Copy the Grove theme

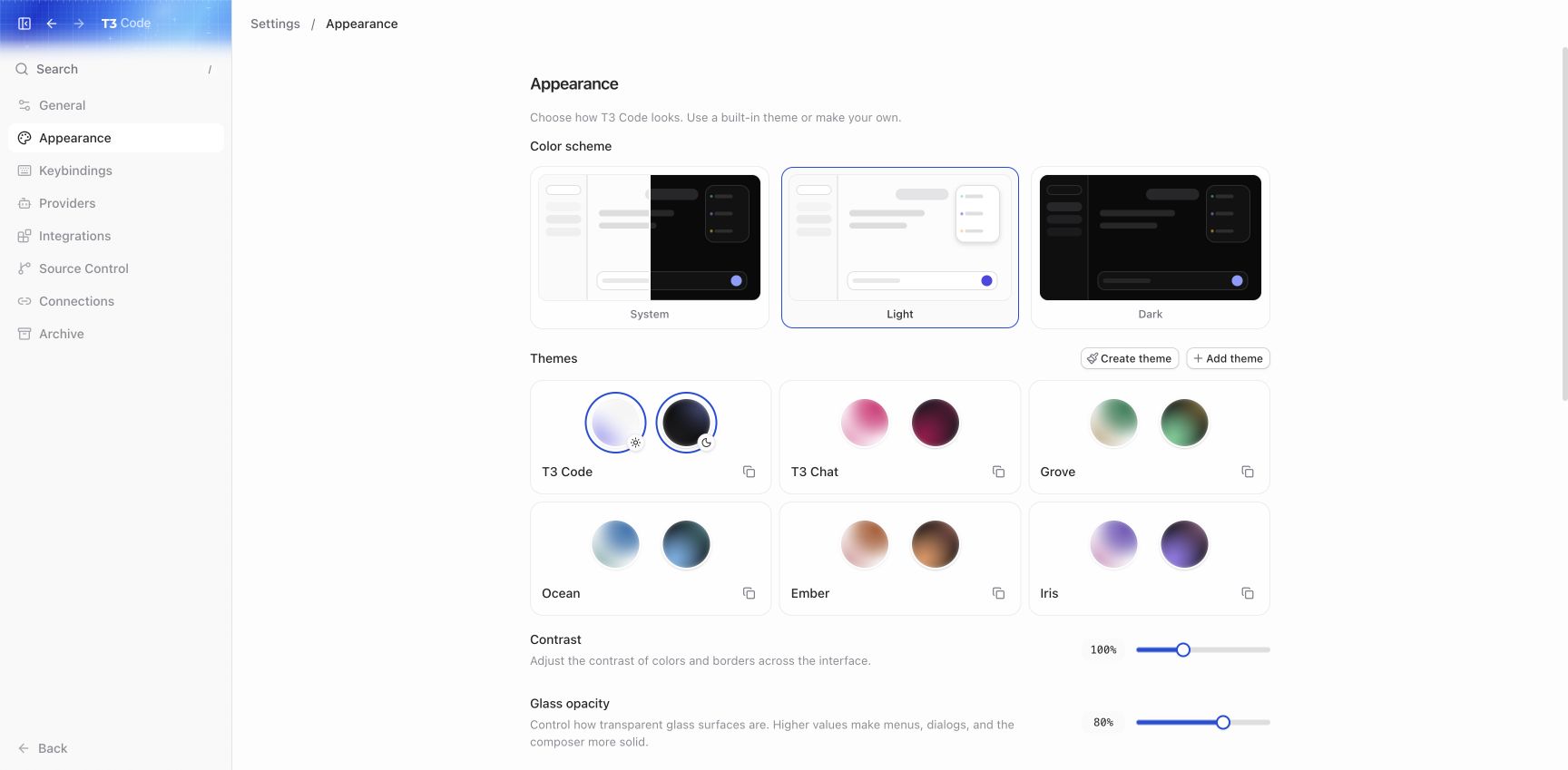pos(1248,472)
